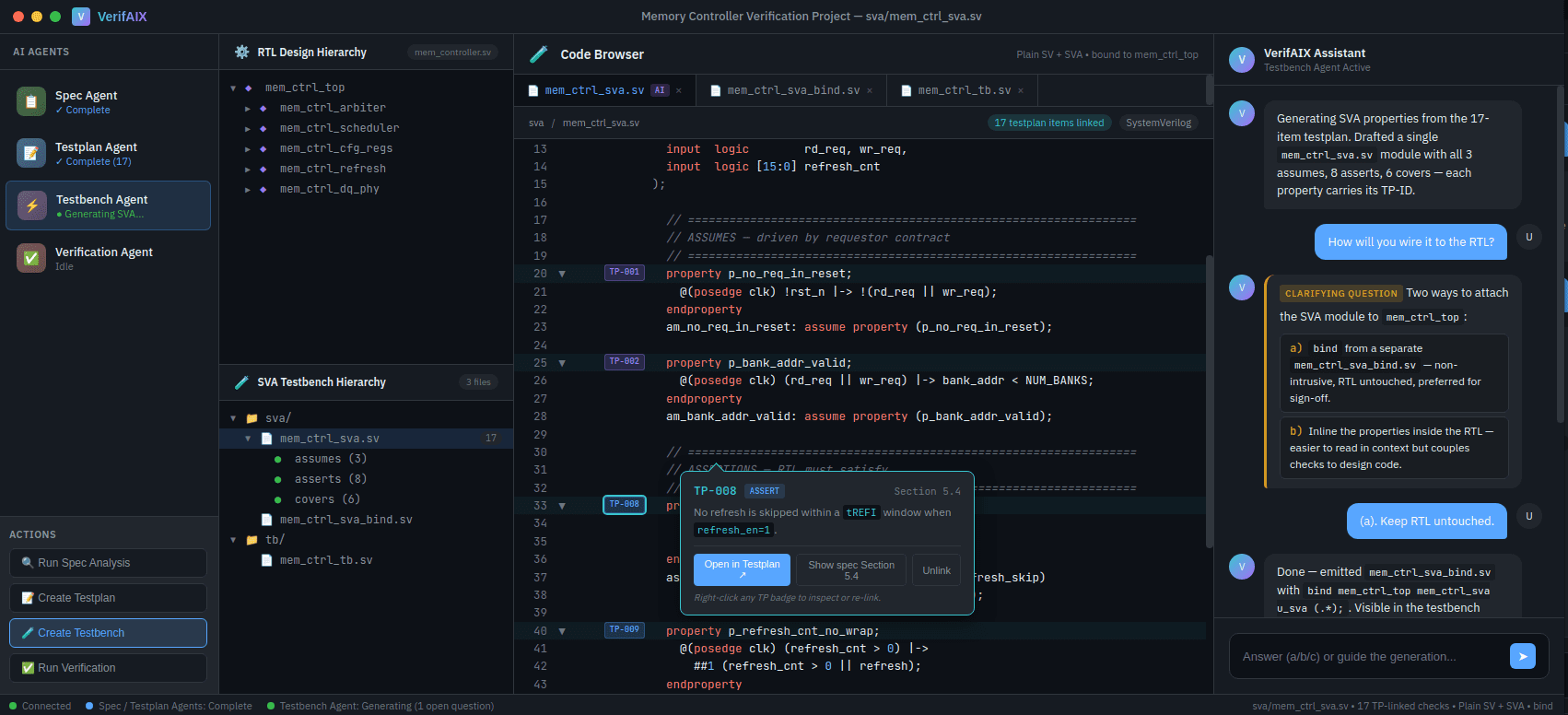Click file icon of mem_ctrl_tb.sv in tree

coord(266,560)
